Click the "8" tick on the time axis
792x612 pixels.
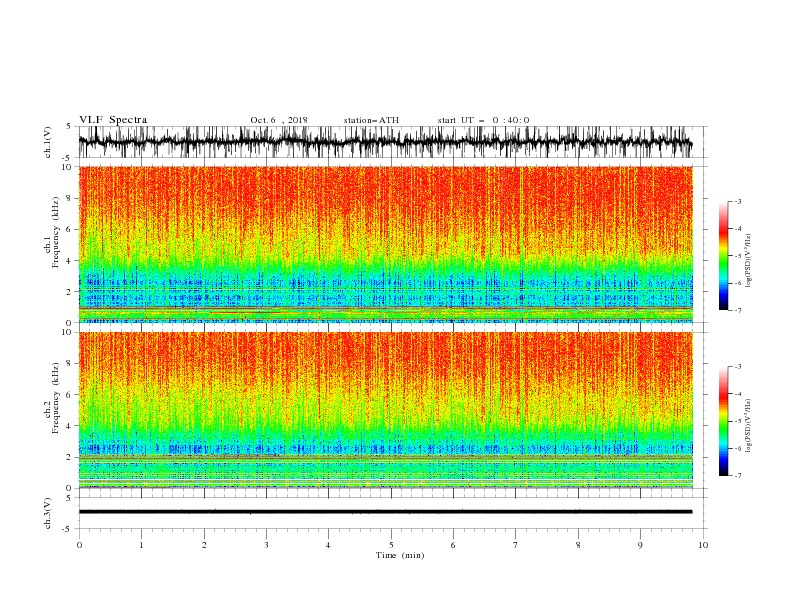coord(578,545)
